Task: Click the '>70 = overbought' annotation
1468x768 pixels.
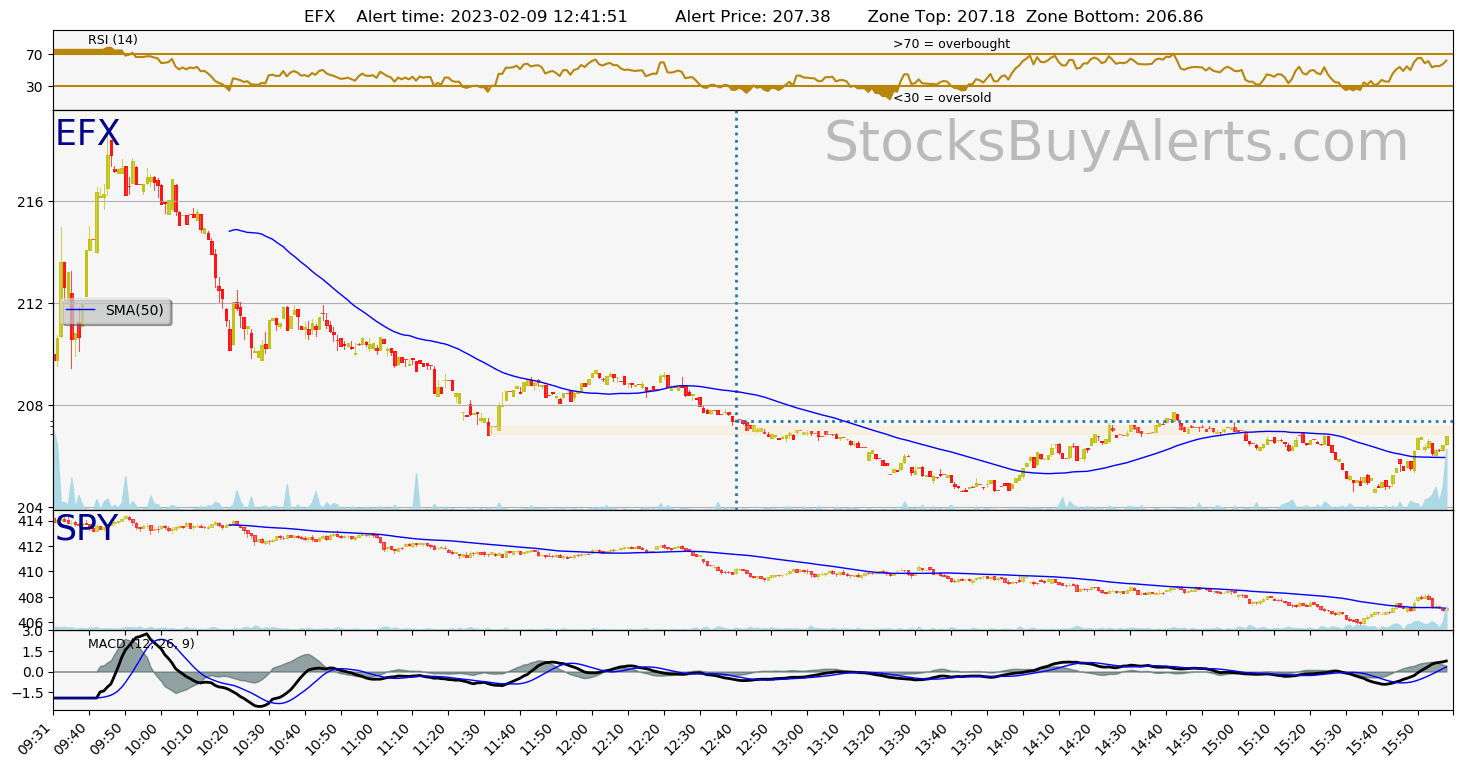Action: (951, 44)
